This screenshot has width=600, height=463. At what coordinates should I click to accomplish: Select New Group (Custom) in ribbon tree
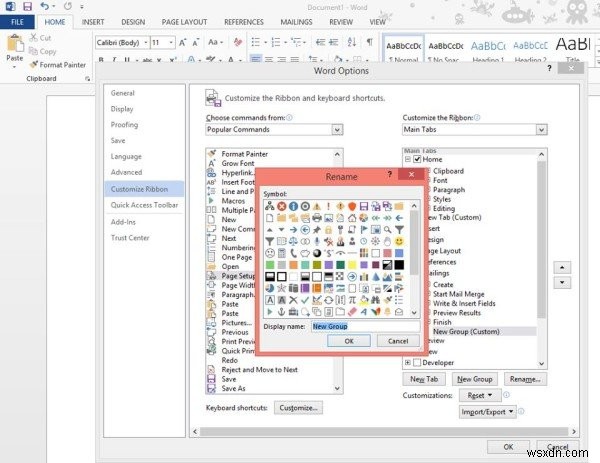pos(466,331)
